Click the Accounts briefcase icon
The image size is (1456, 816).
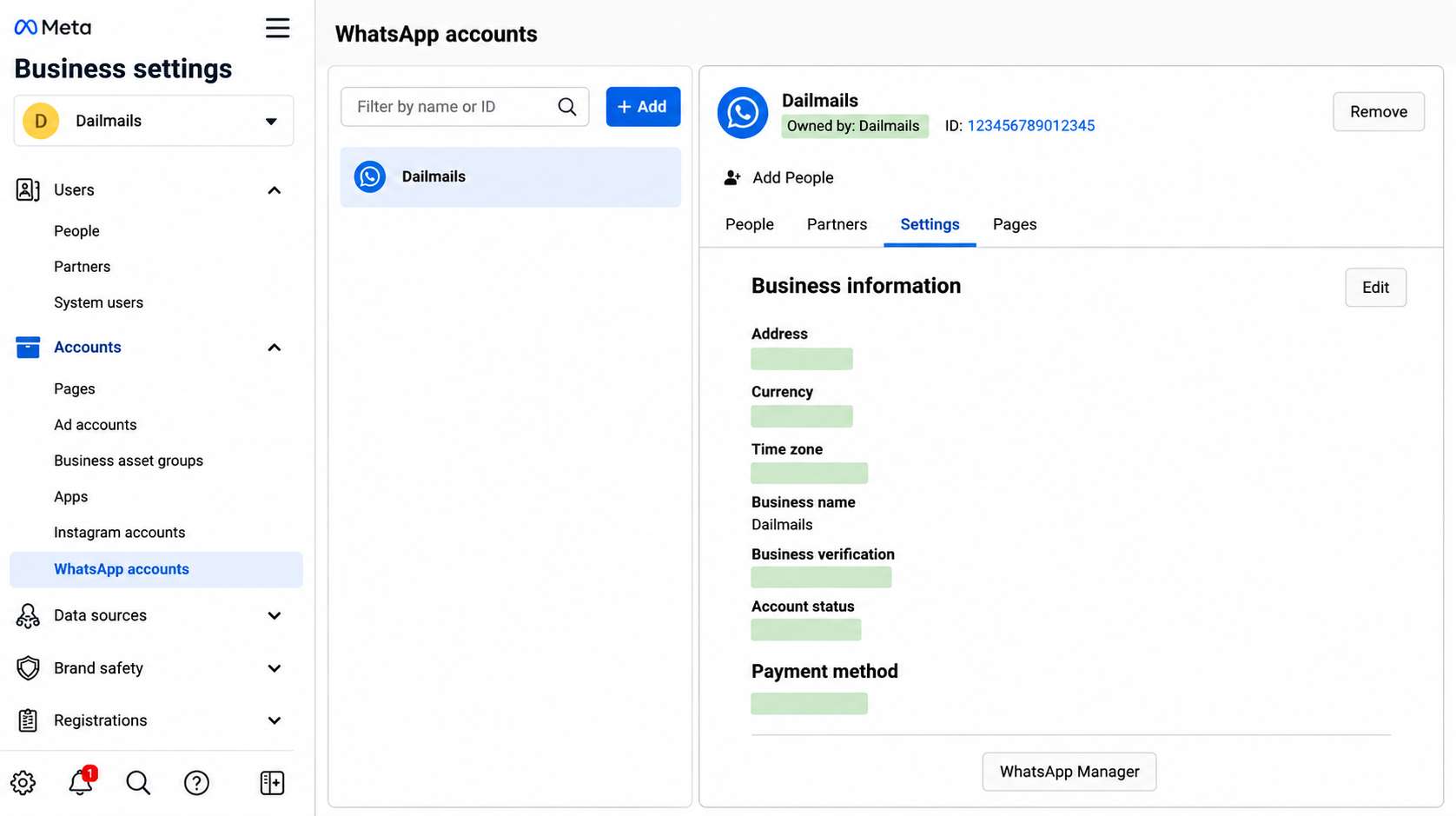tap(28, 347)
